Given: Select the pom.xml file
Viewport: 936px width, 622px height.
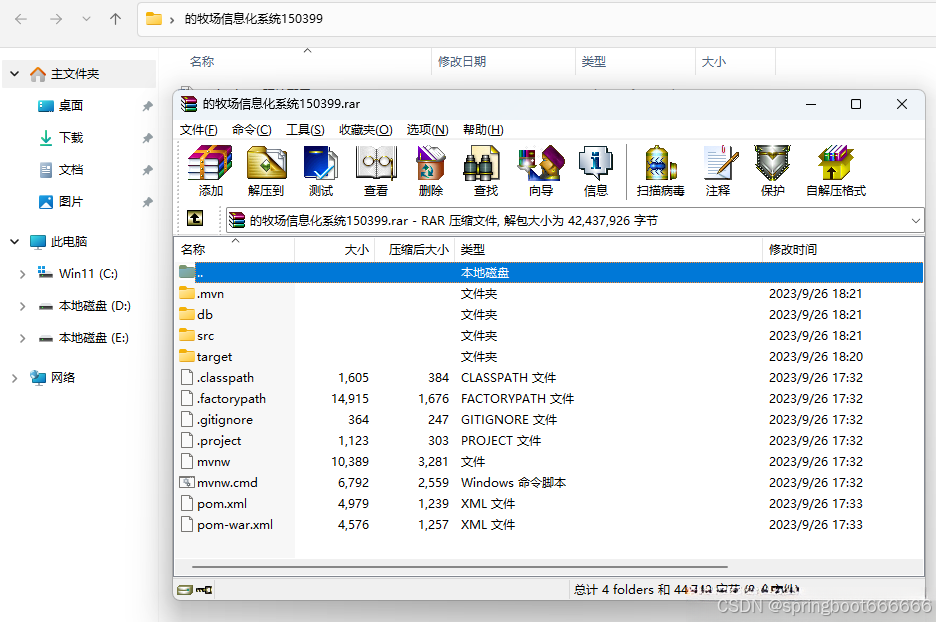Looking at the screenshot, I should click(x=549, y=504).
